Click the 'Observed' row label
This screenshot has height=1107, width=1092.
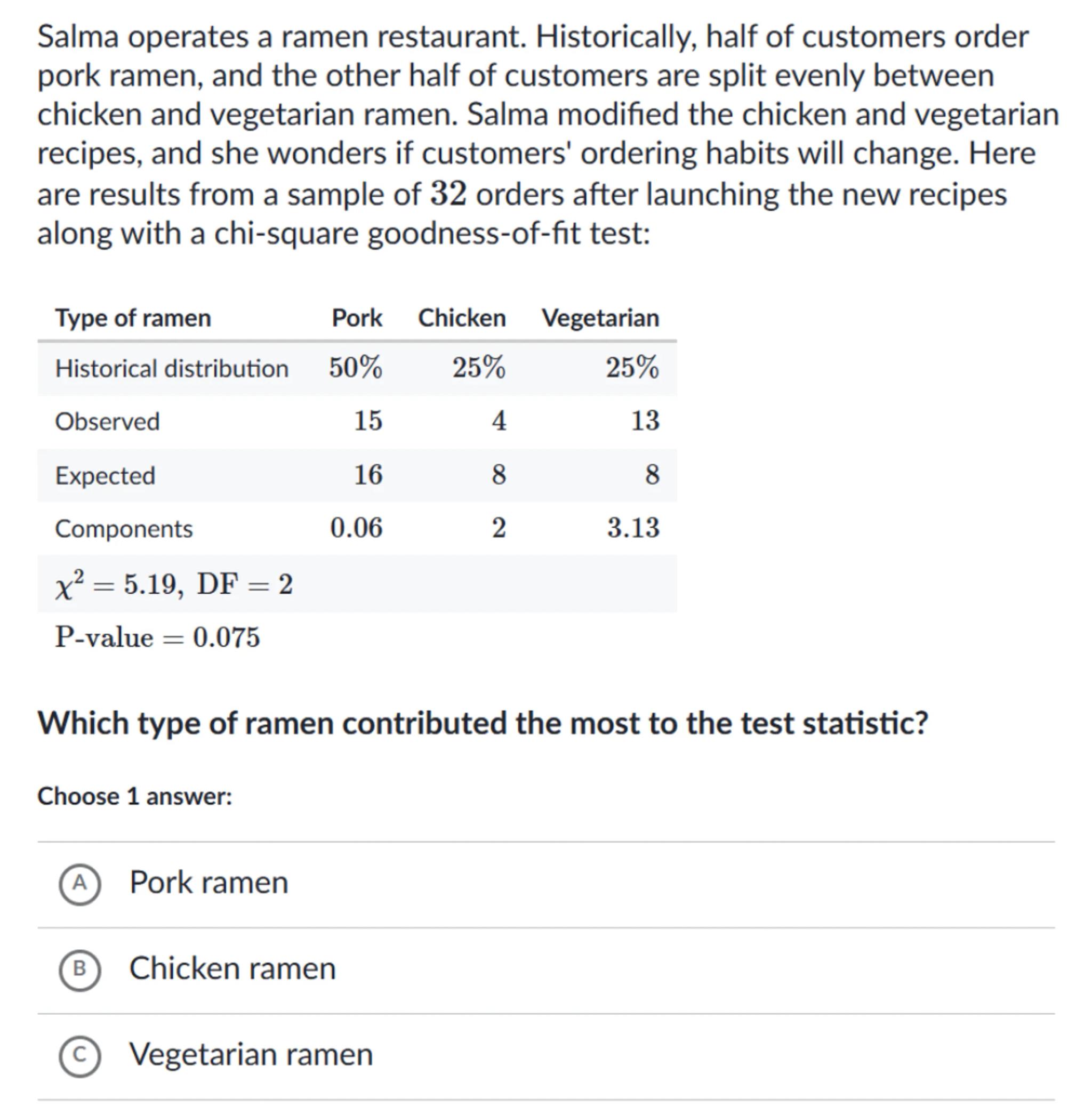pos(107,422)
